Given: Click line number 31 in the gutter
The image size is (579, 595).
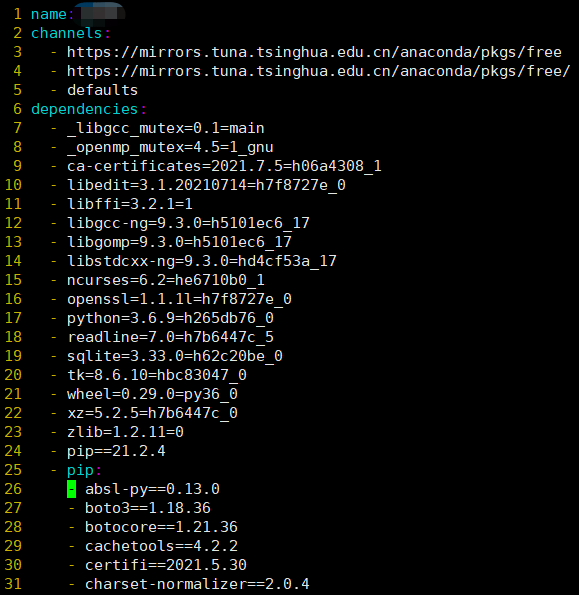Looking at the screenshot, I should (x=13, y=584).
